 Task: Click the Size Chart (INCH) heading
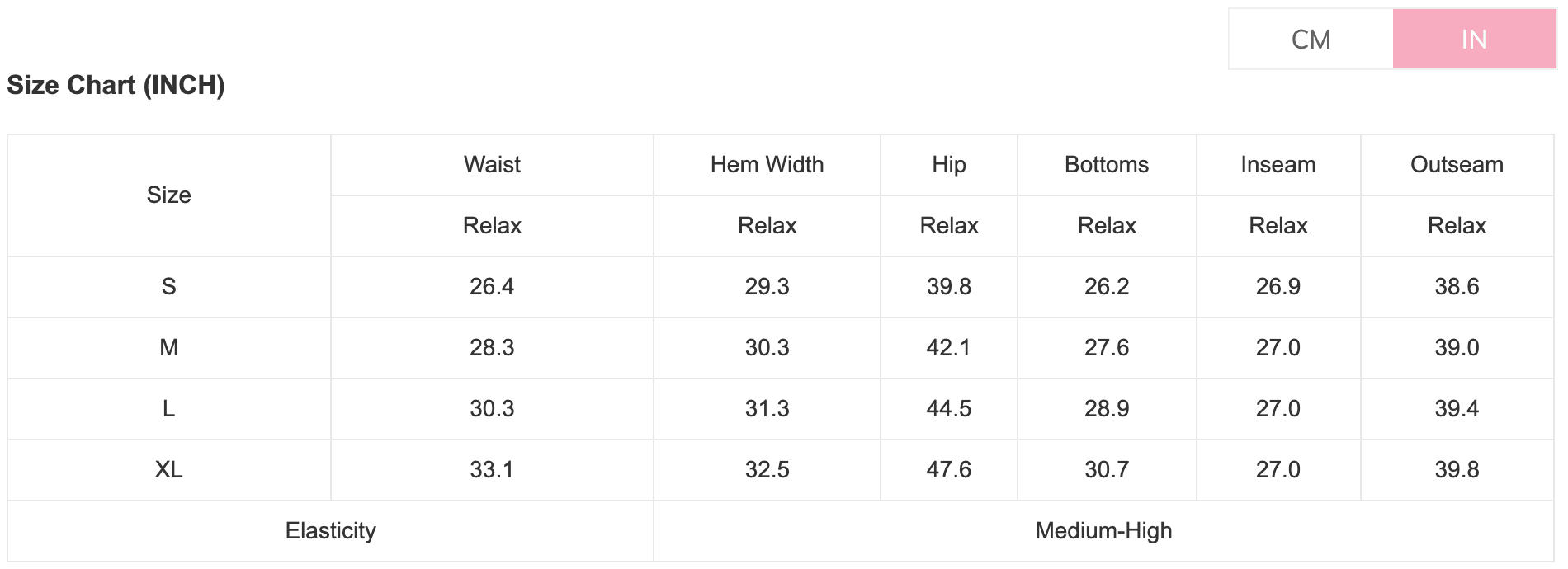click(116, 85)
